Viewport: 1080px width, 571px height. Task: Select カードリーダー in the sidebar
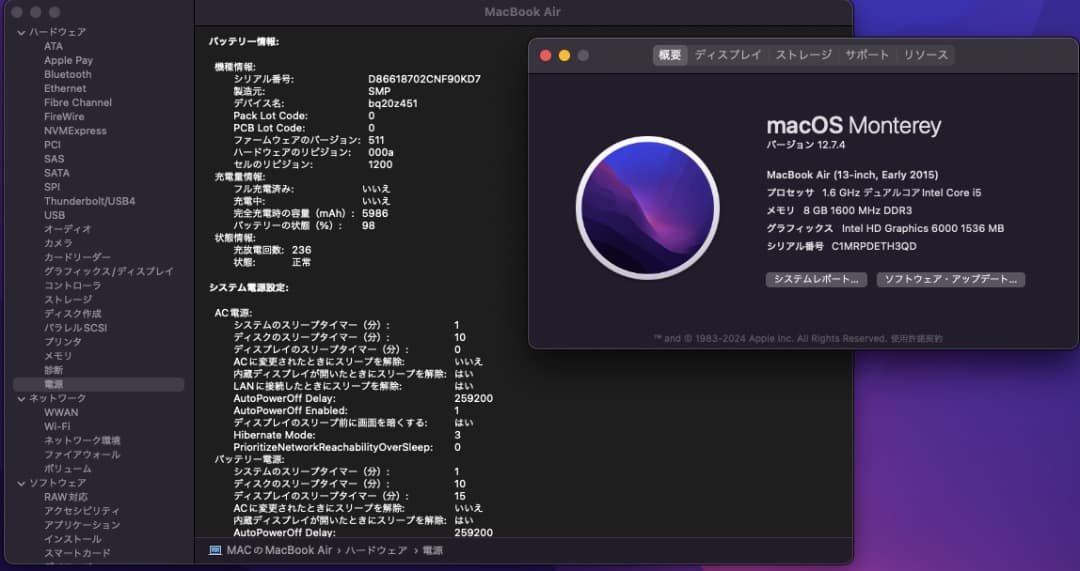tap(77, 258)
